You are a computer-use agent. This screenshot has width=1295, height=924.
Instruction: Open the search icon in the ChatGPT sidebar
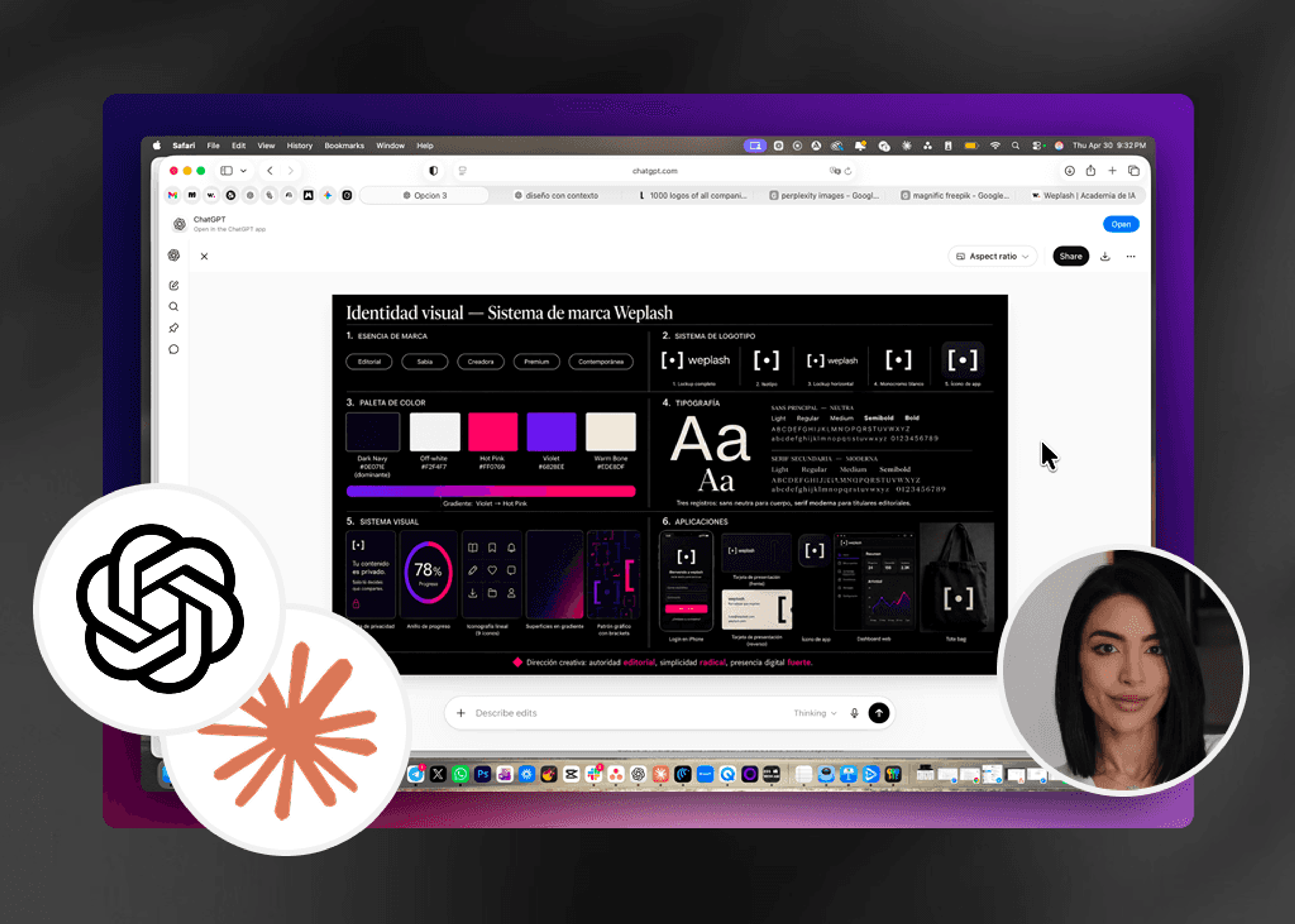tap(174, 307)
